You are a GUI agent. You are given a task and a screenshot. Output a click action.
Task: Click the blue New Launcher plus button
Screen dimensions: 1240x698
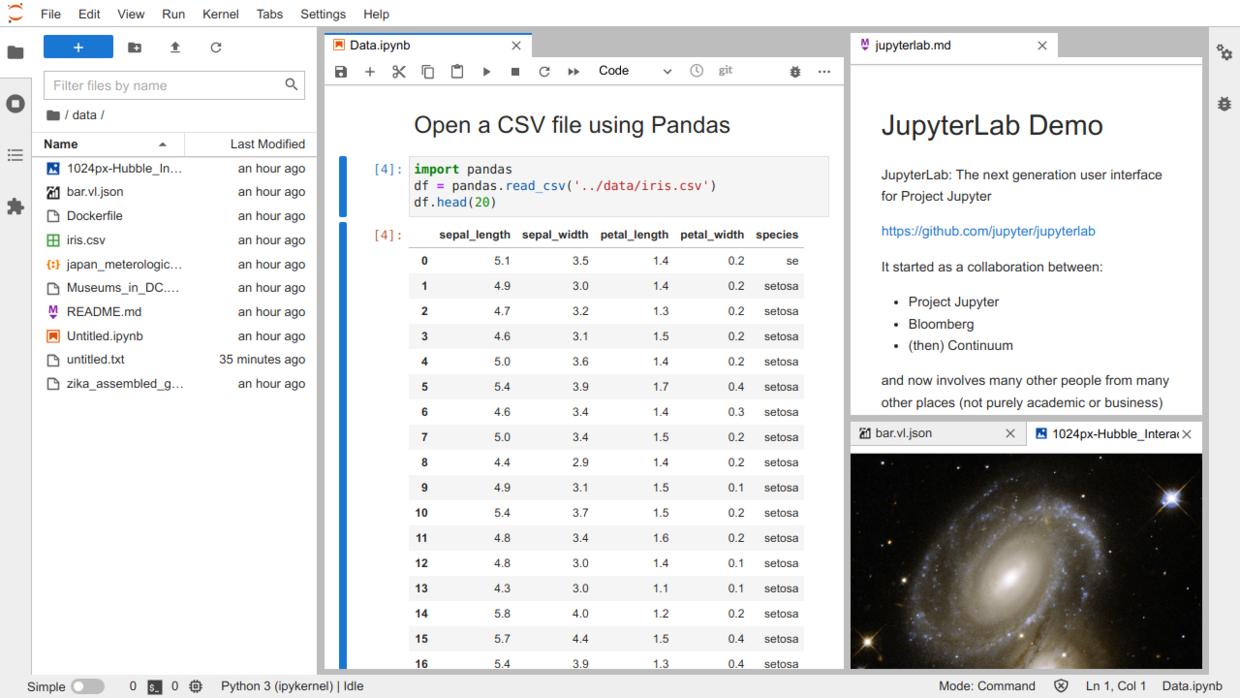pos(78,47)
